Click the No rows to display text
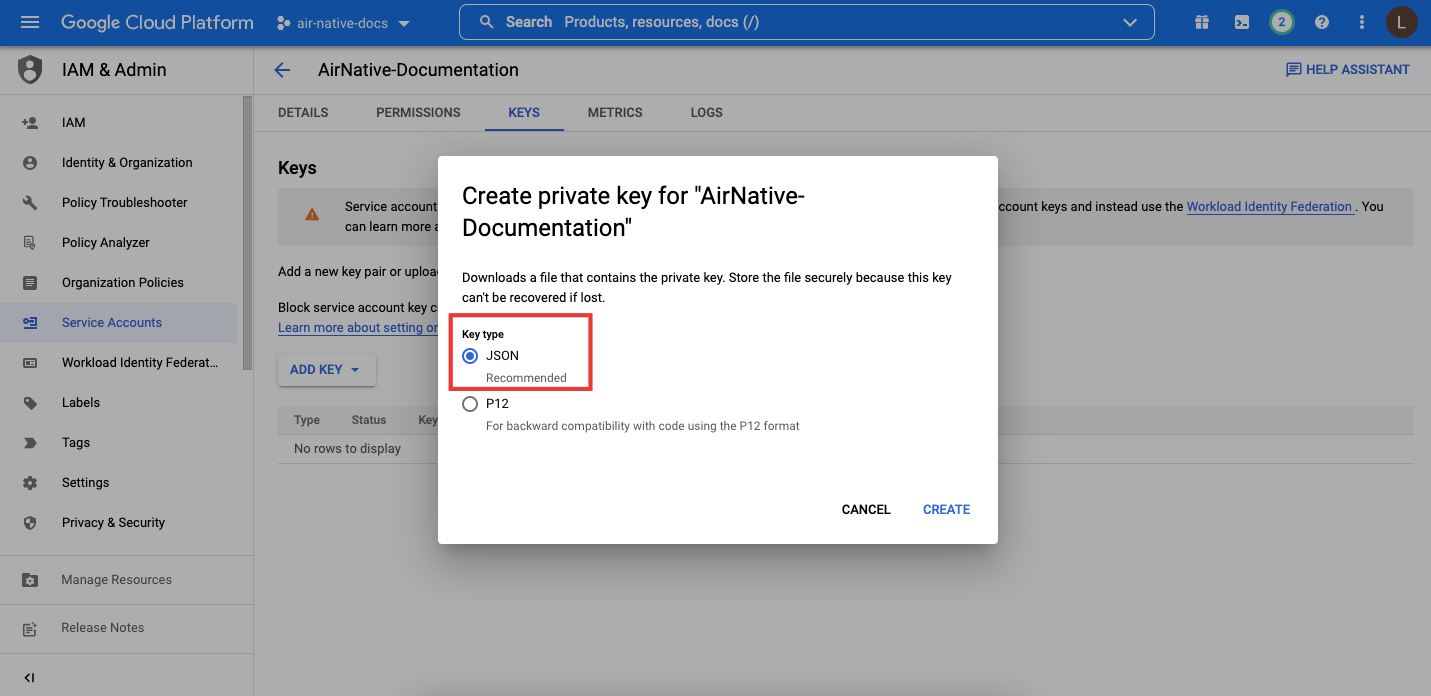Image resolution: width=1431 pixels, height=696 pixels. (347, 449)
